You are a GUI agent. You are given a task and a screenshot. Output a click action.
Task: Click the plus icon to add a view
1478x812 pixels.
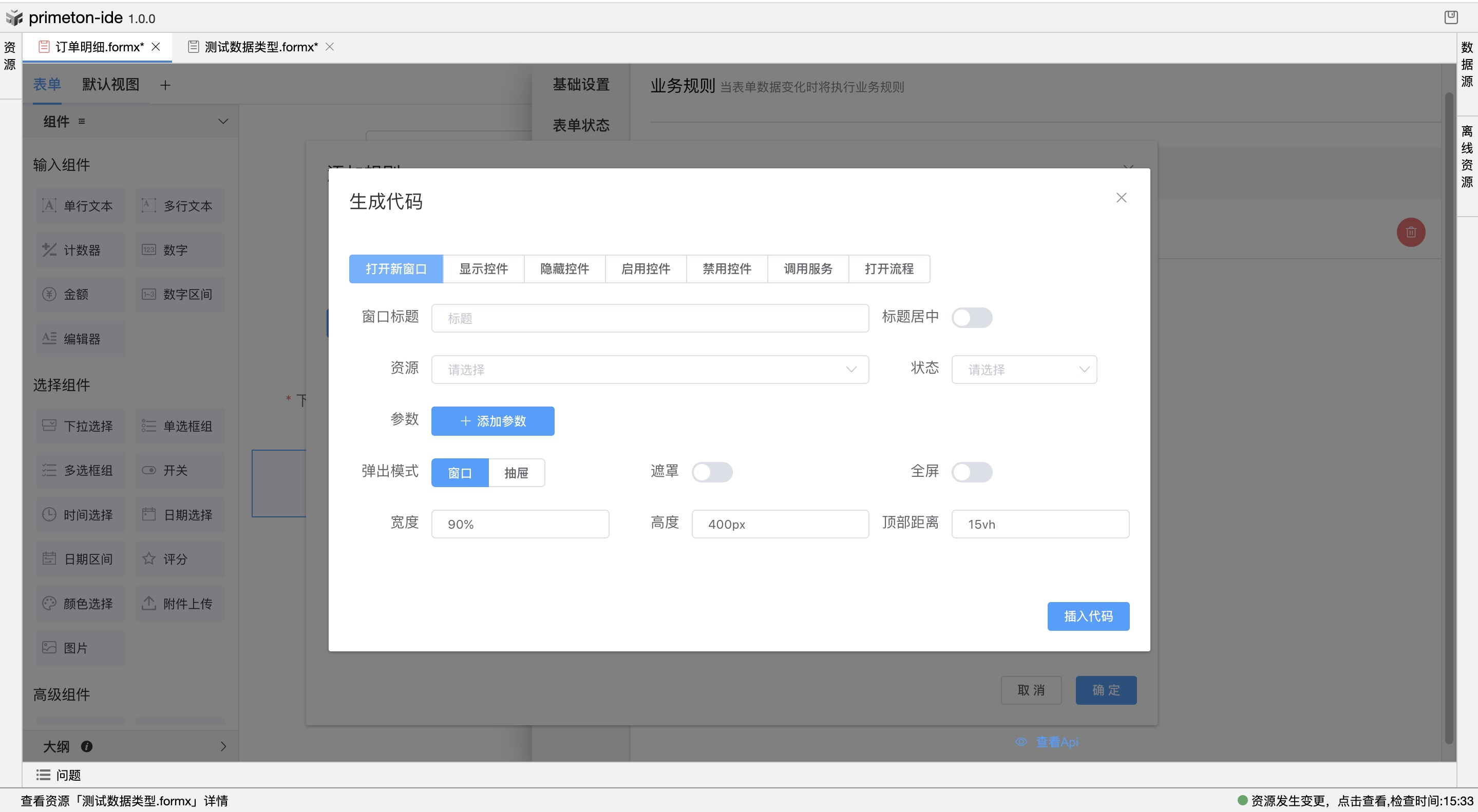(165, 85)
